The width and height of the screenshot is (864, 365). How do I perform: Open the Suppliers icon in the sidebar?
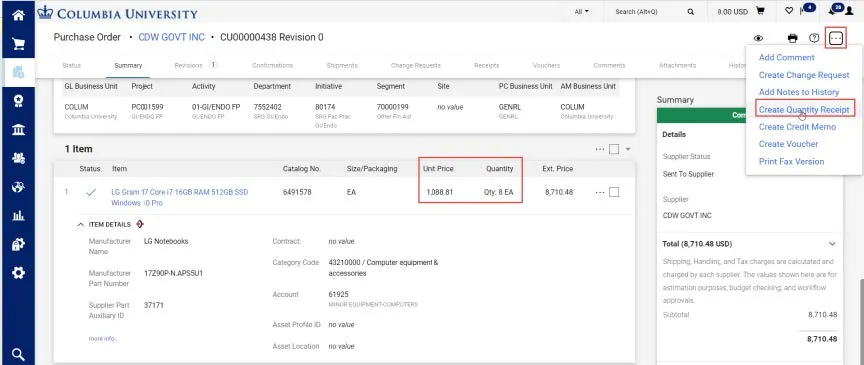click(x=18, y=158)
